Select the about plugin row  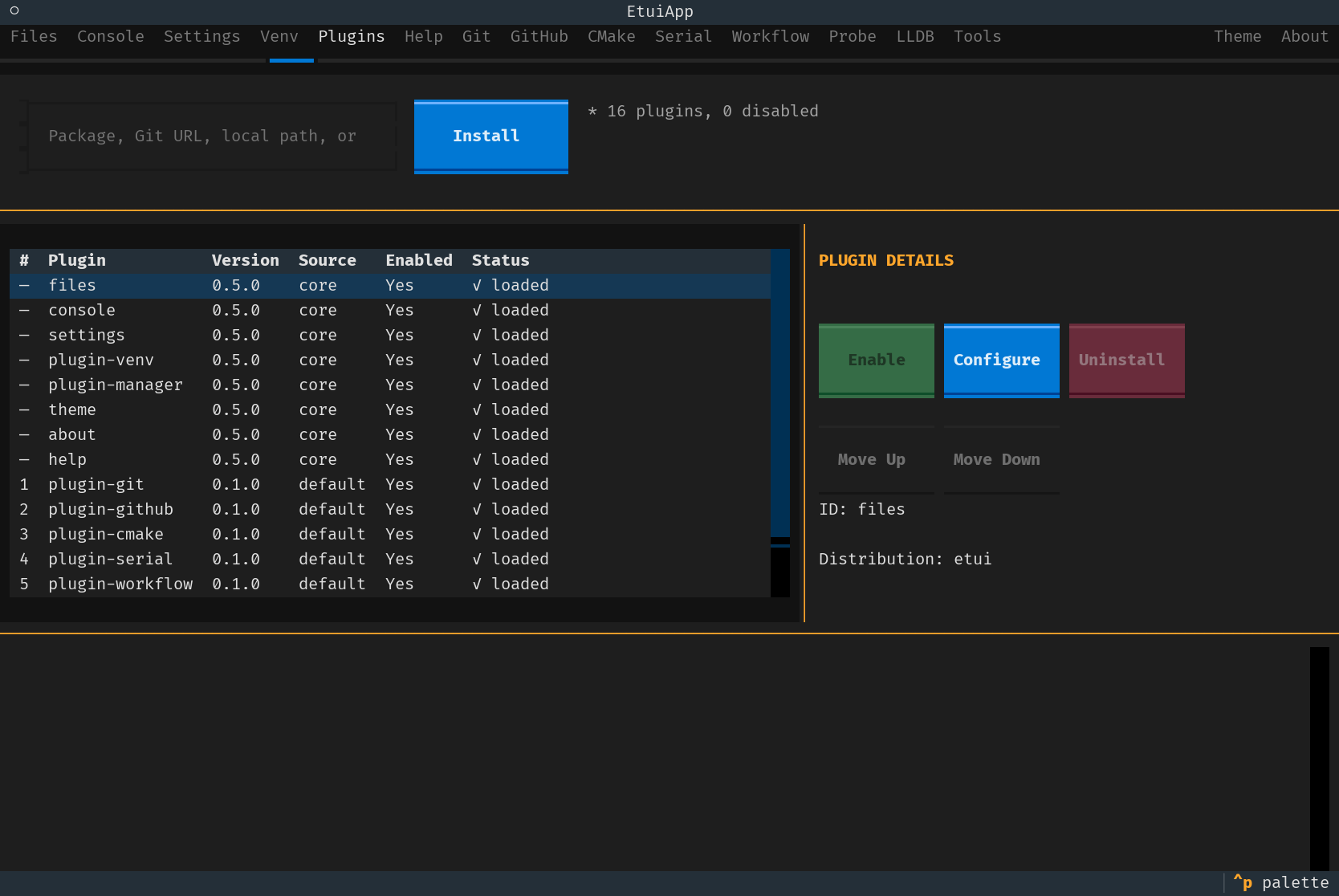pos(390,435)
